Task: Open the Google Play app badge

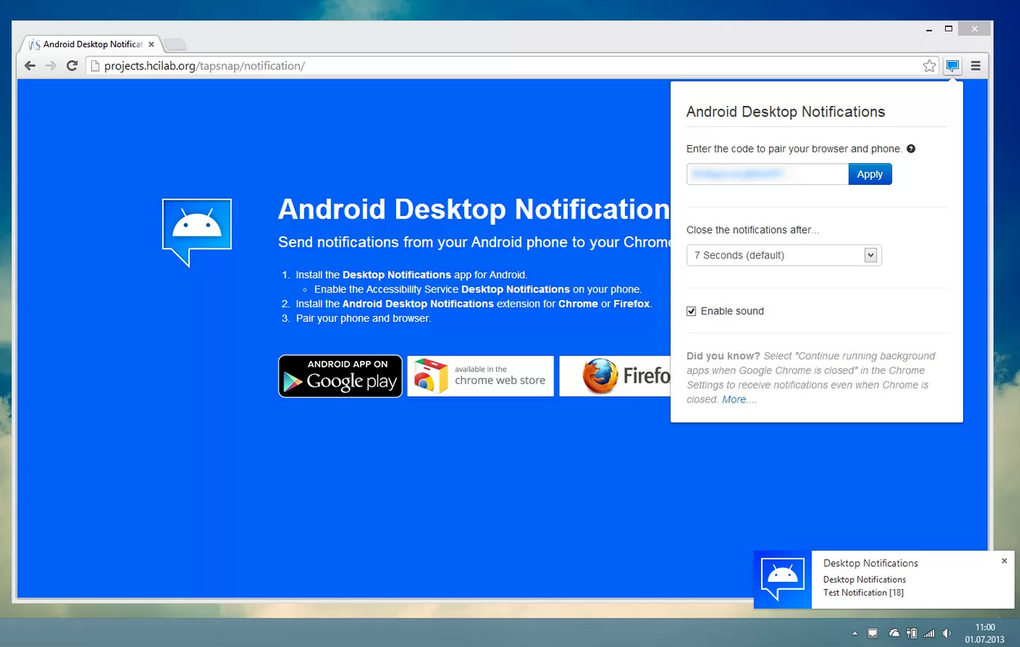Action: point(340,376)
